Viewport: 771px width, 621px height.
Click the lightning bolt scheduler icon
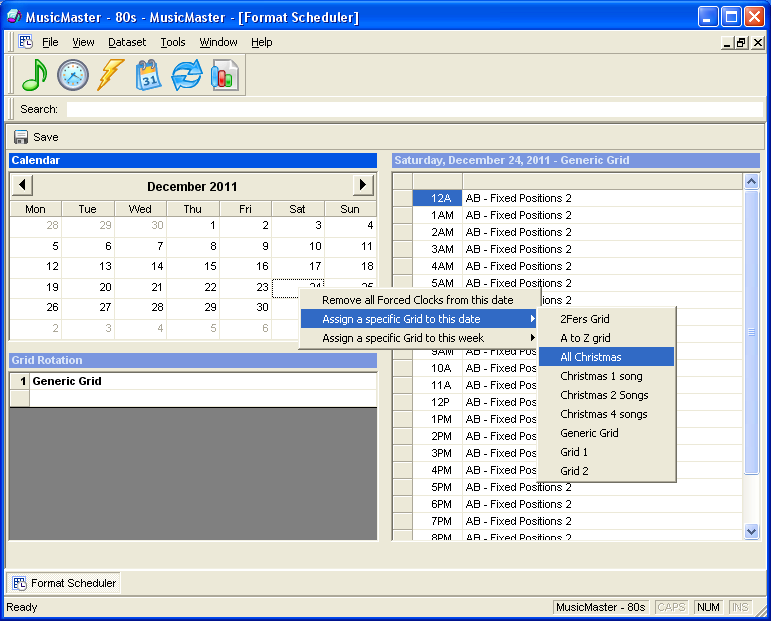(110, 75)
